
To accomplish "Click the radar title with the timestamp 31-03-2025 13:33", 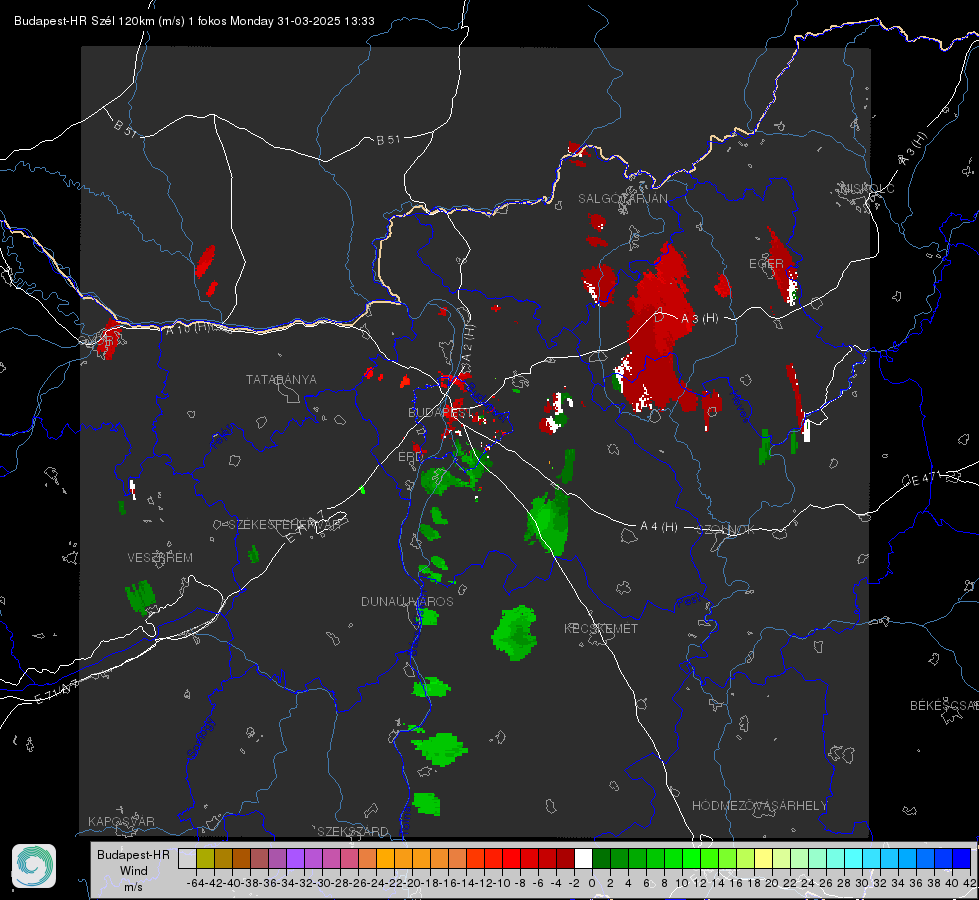I will point(194,21).
